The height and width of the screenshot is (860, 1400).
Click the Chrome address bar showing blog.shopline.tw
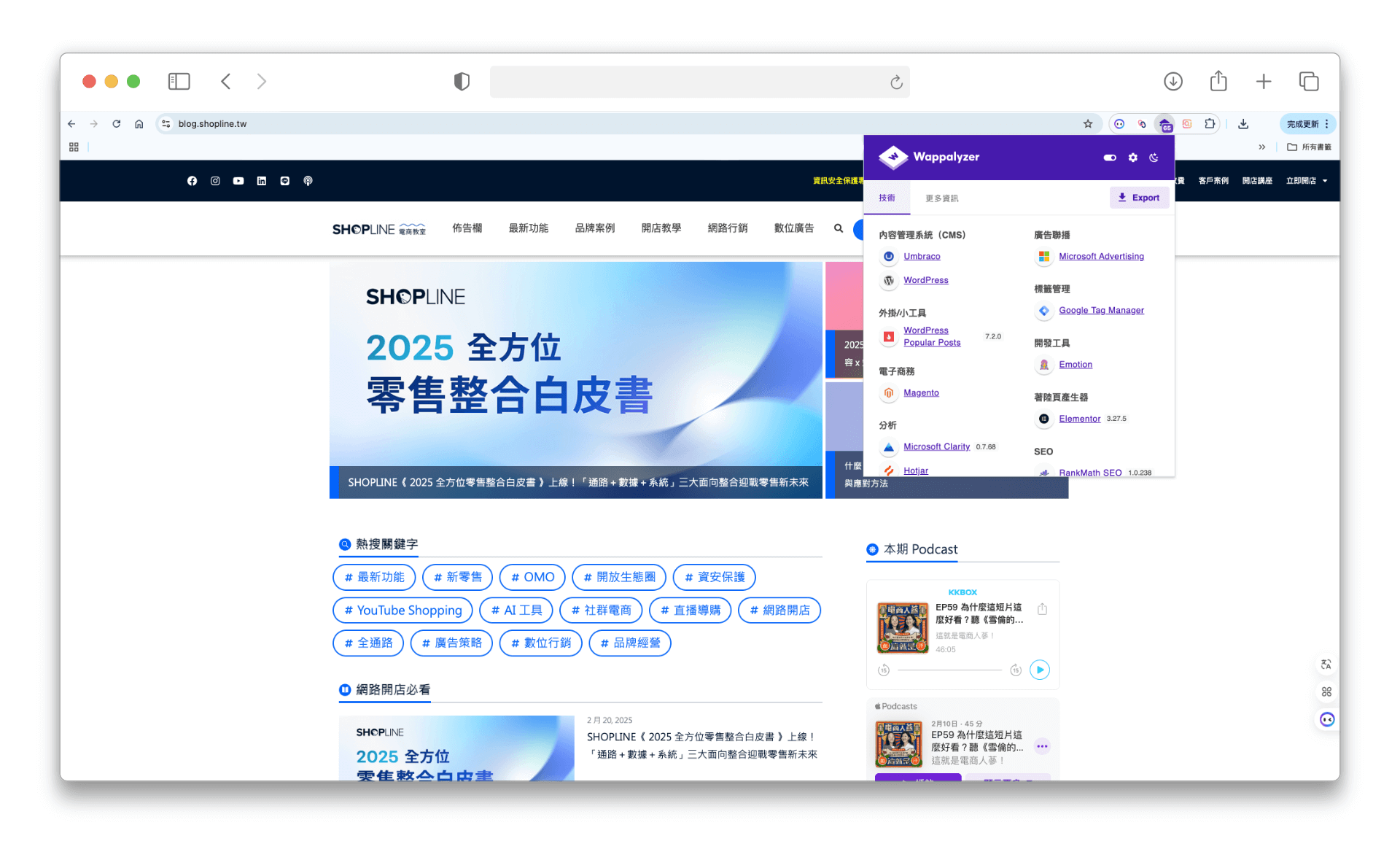pos(627,124)
